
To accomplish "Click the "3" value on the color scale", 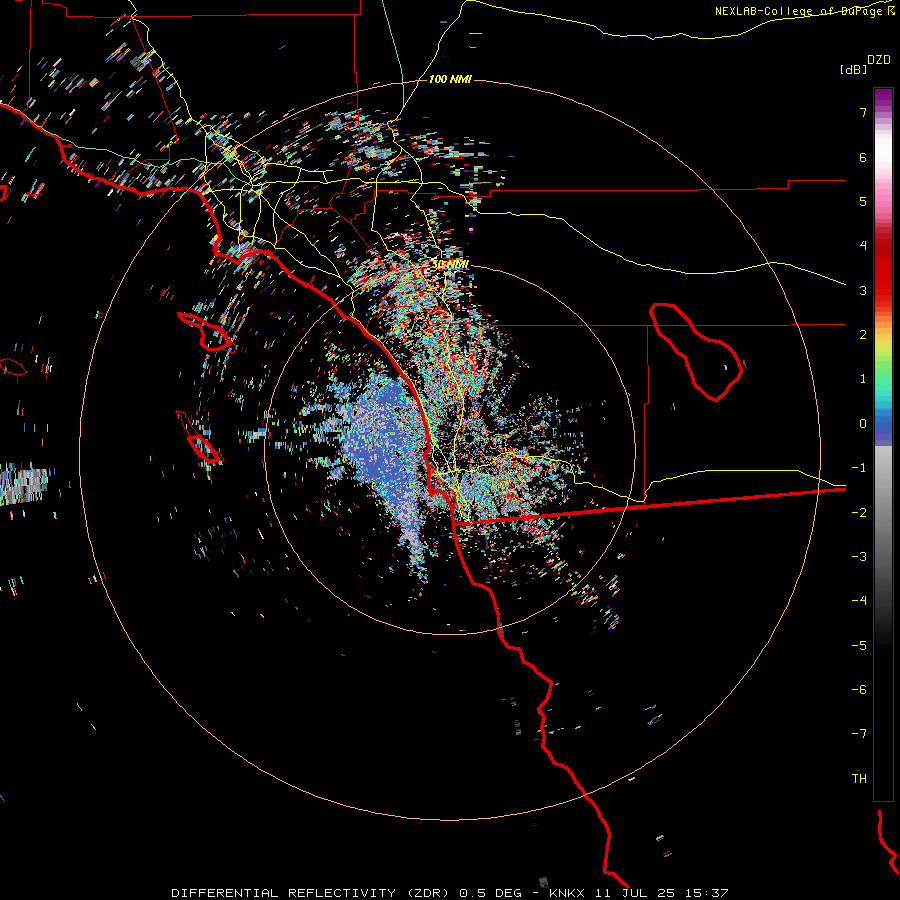I will 863,290.
